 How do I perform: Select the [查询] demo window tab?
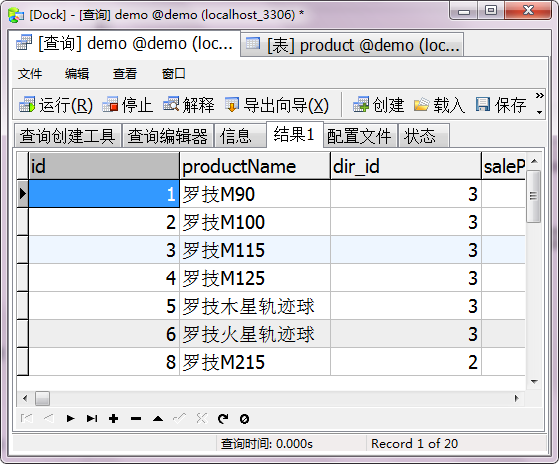point(124,44)
